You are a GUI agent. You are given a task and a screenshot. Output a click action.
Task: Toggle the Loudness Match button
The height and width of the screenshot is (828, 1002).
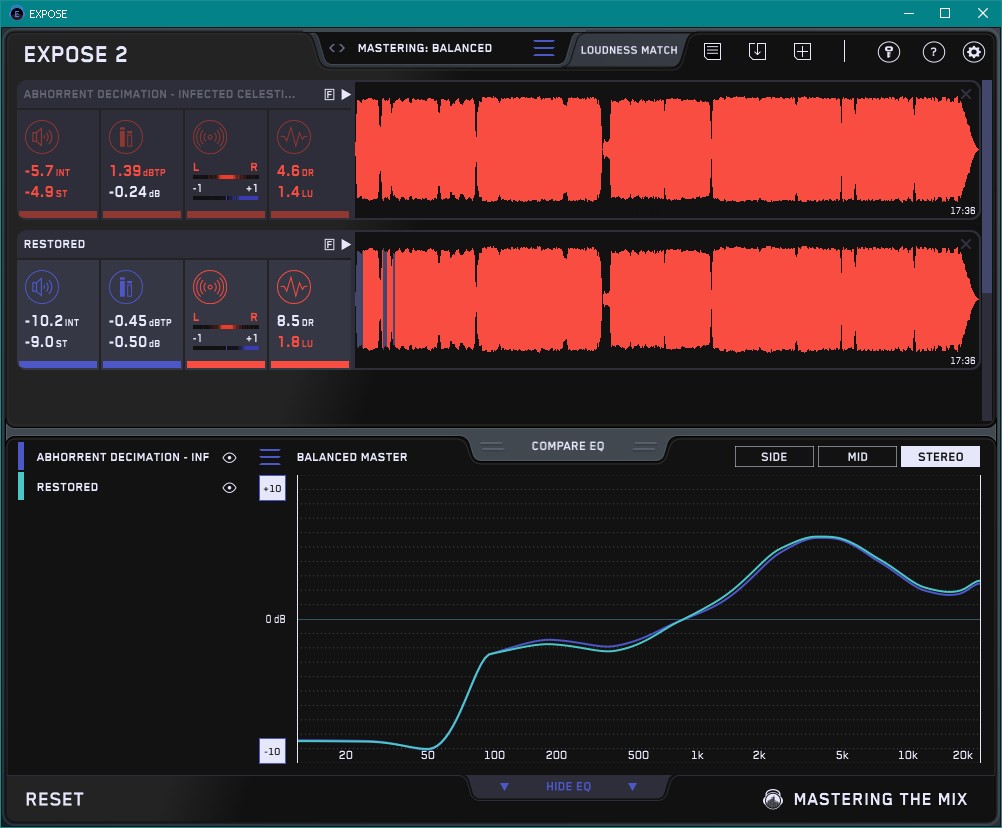click(x=629, y=49)
